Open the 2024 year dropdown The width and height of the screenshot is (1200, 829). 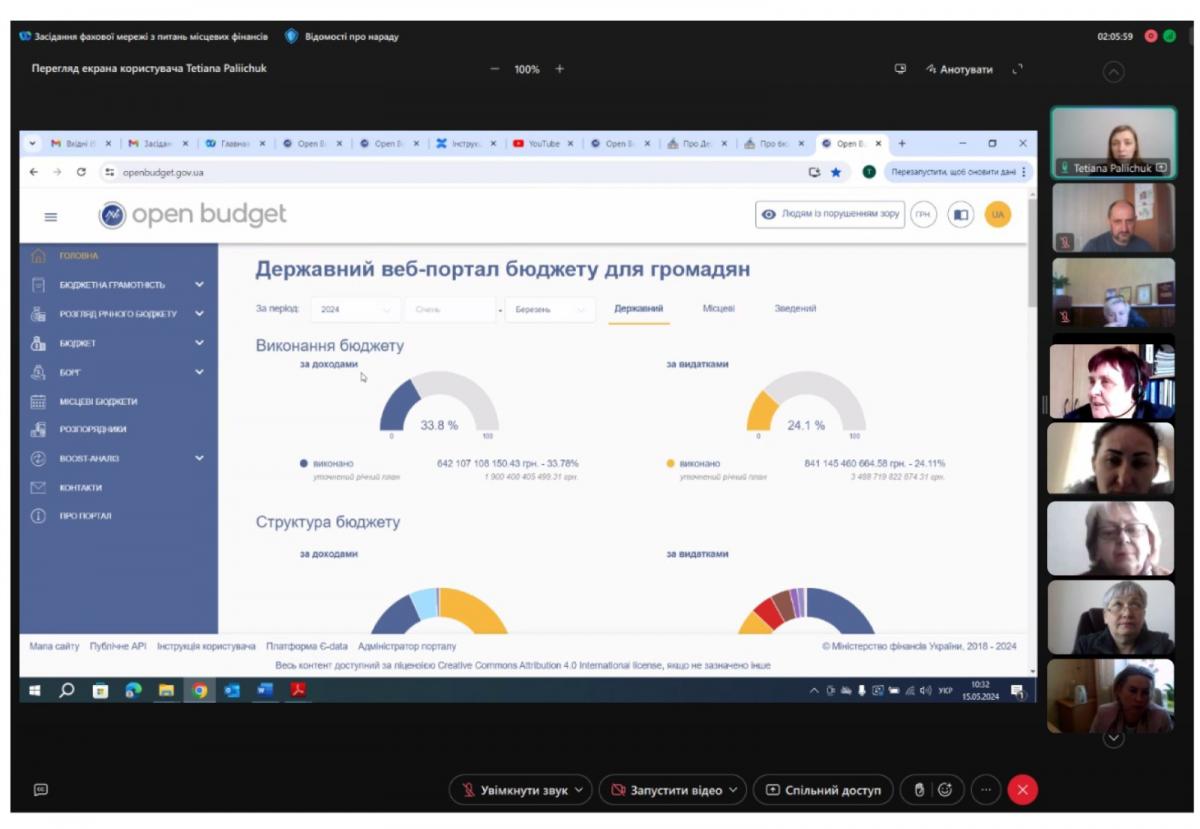(355, 310)
